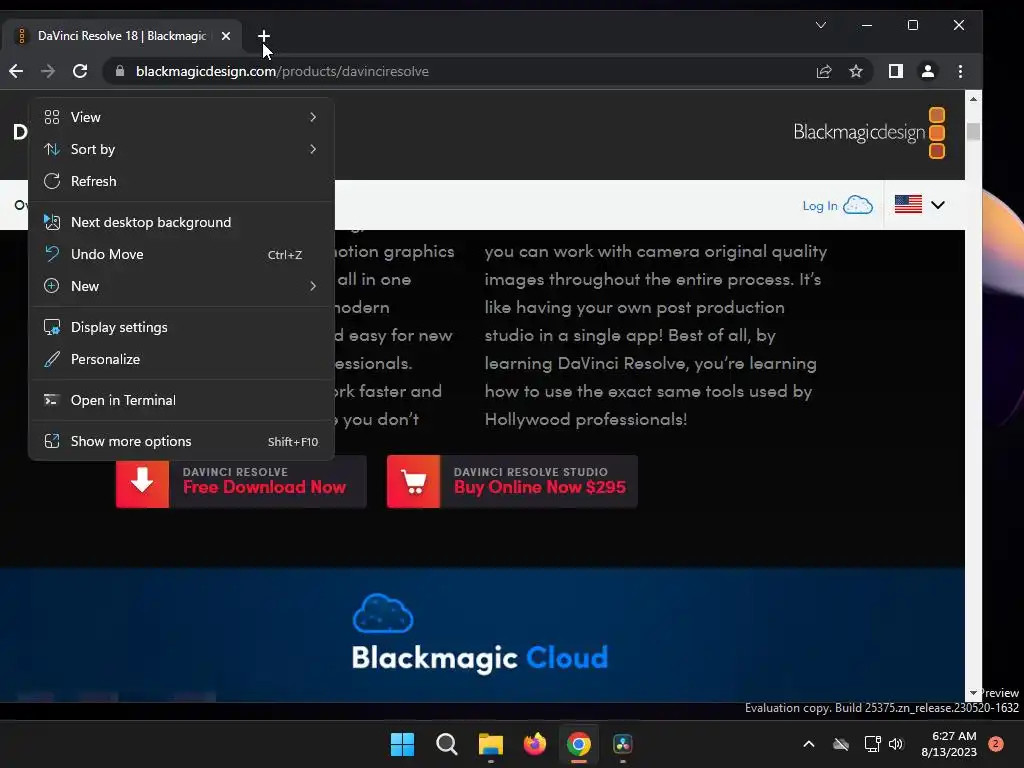Screen dimensions: 1024x768
Task: Select Personalize in context menu
Action: coord(181,359)
